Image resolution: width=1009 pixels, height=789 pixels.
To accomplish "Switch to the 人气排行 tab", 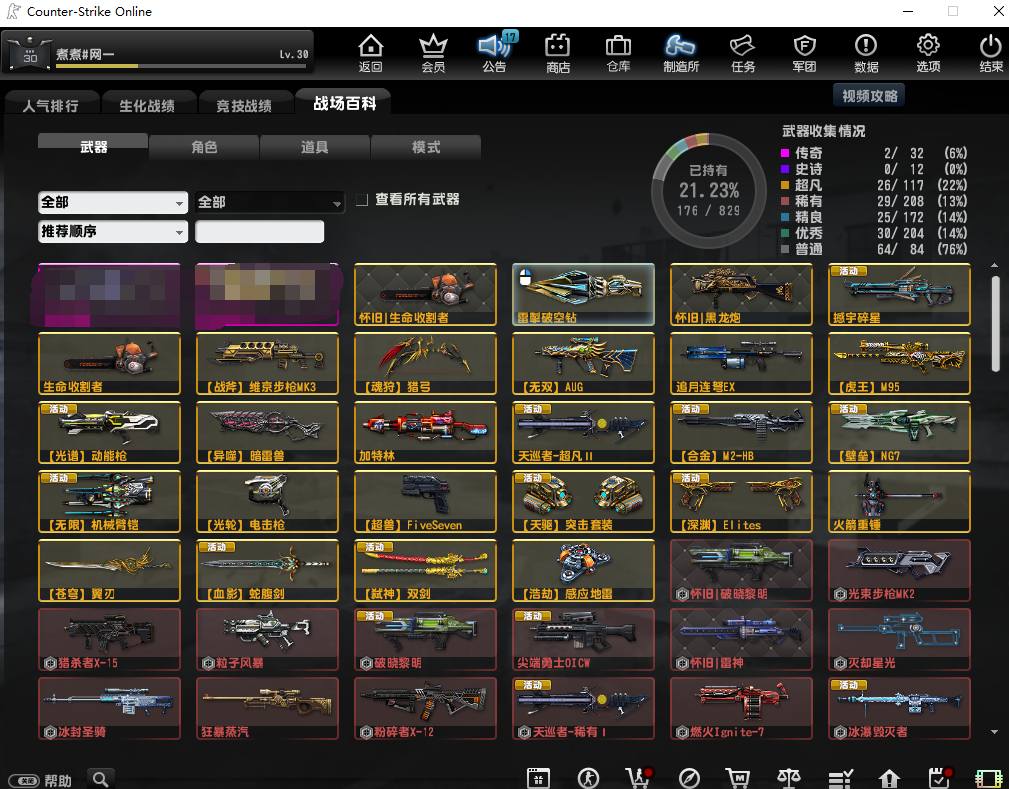I will click(51, 105).
